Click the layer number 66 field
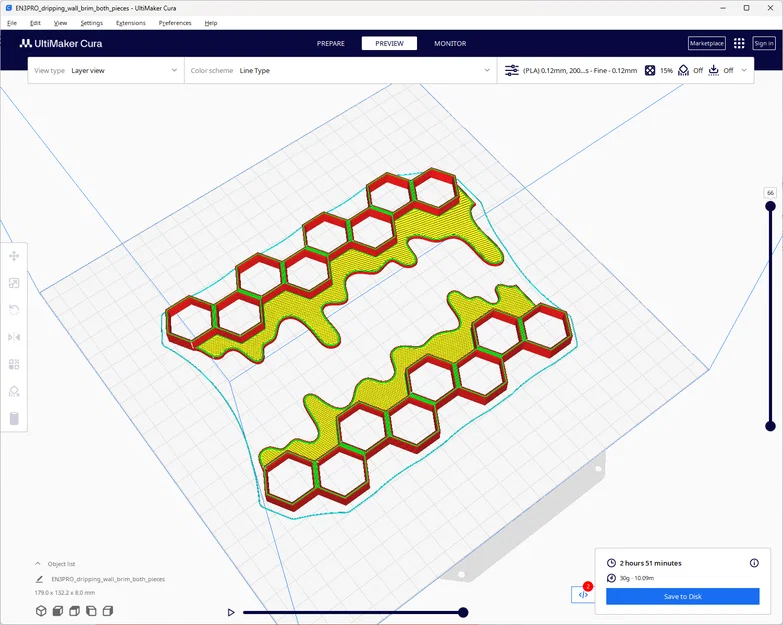This screenshot has height=625, width=783. pos(771,193)
